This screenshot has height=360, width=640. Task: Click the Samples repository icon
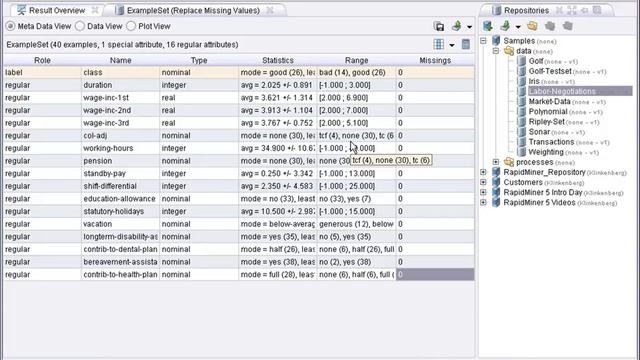coord(496,40)
